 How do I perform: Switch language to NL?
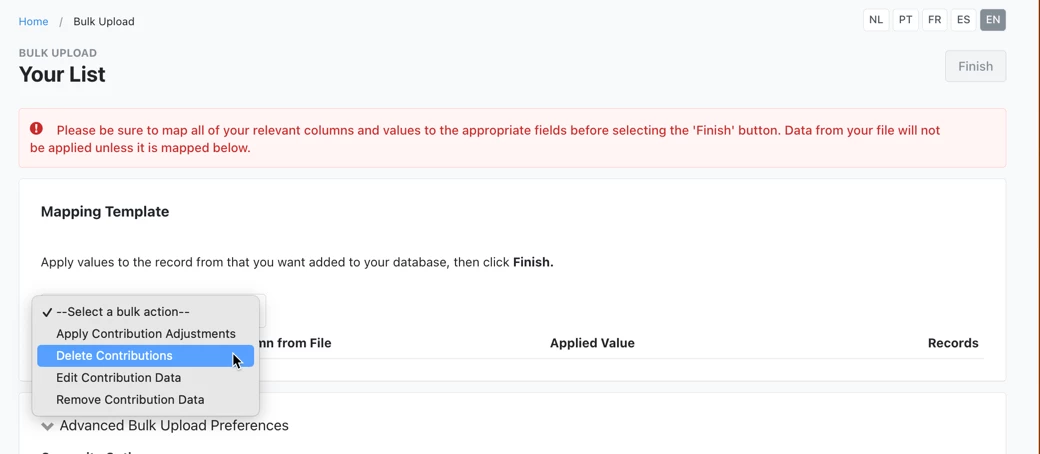click(876, 20)
